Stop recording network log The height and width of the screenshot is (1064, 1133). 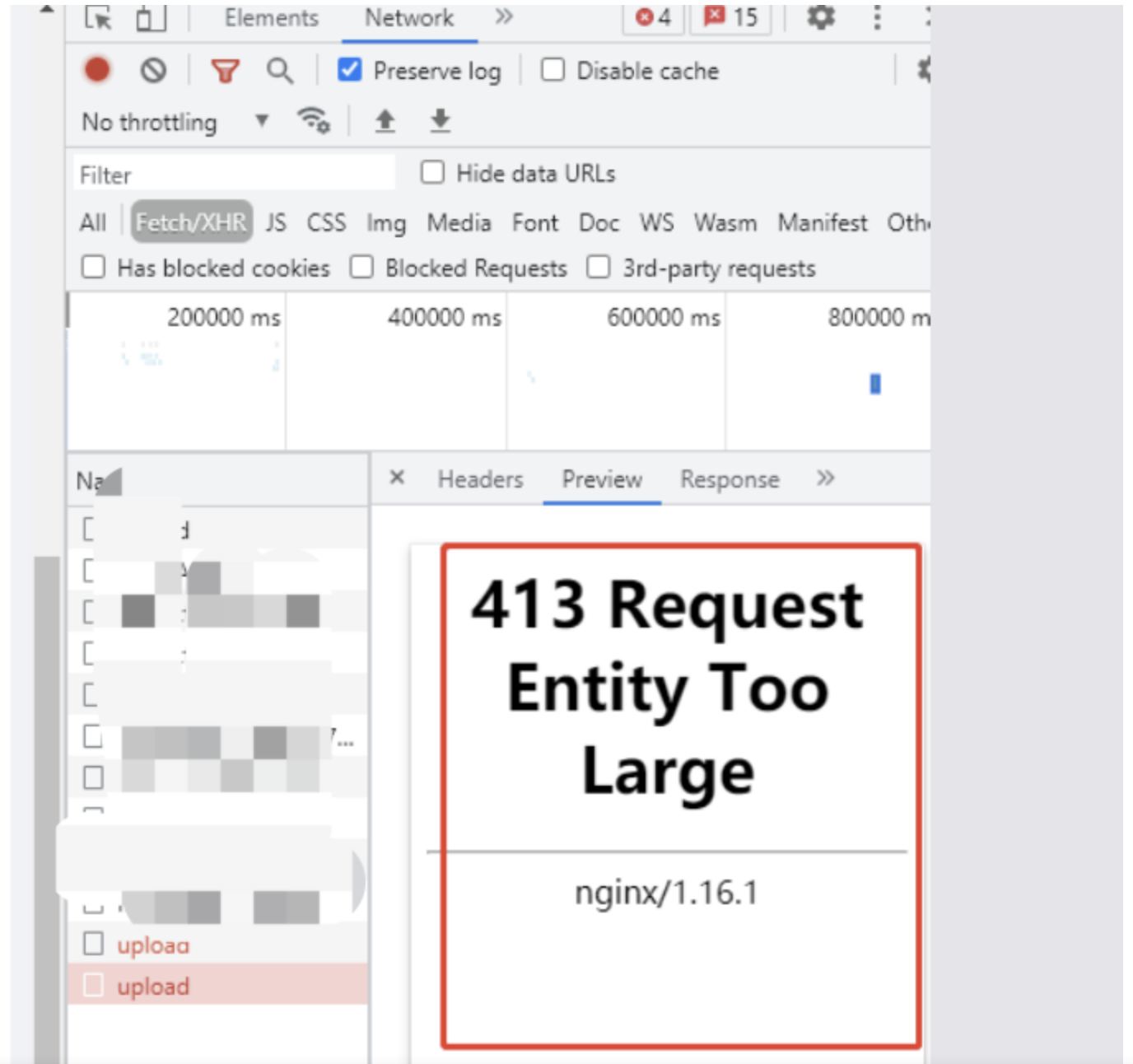click(x=97, y=71)
